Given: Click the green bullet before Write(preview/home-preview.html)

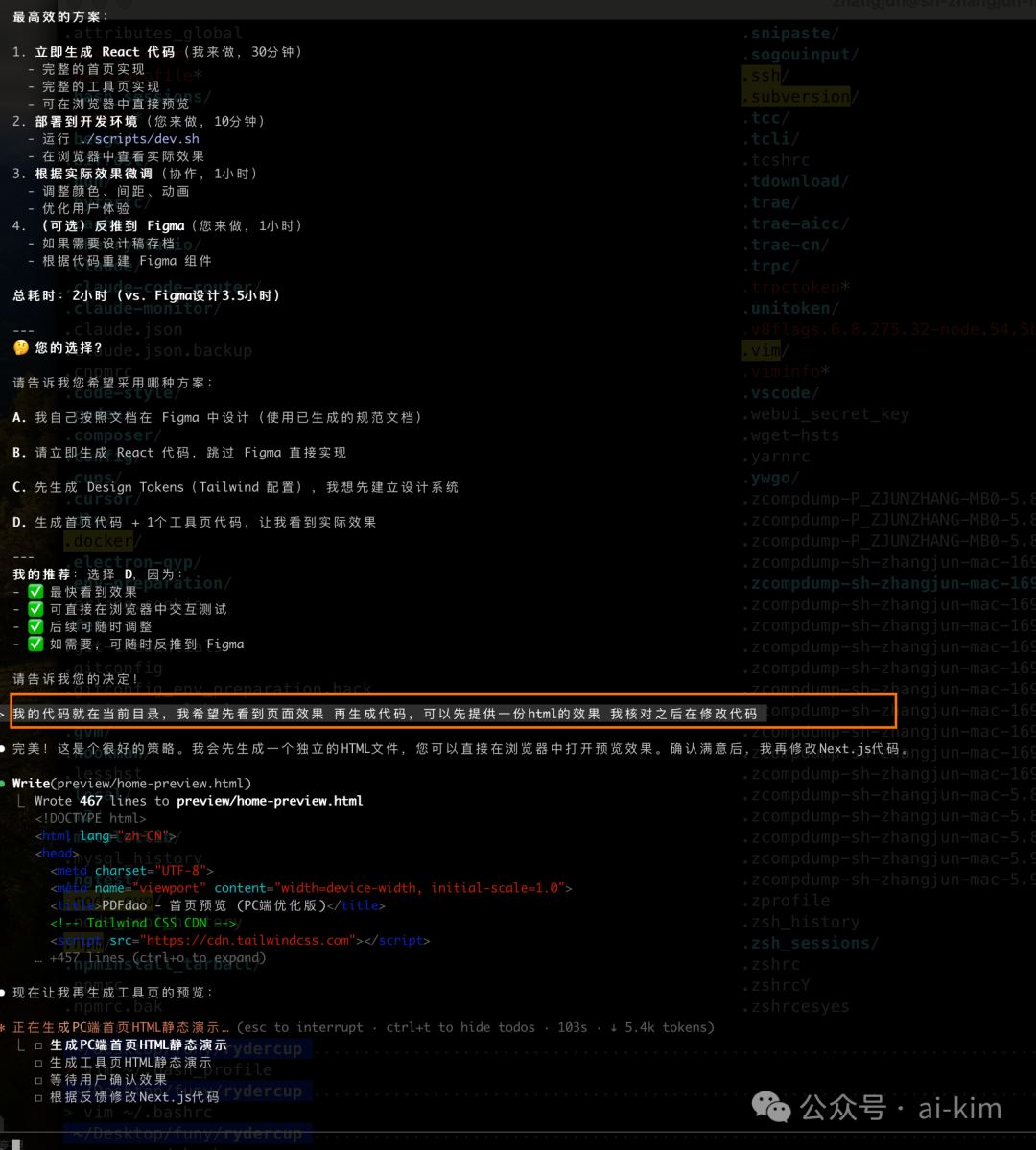Looking at the screenshot, I should (4, 784).
